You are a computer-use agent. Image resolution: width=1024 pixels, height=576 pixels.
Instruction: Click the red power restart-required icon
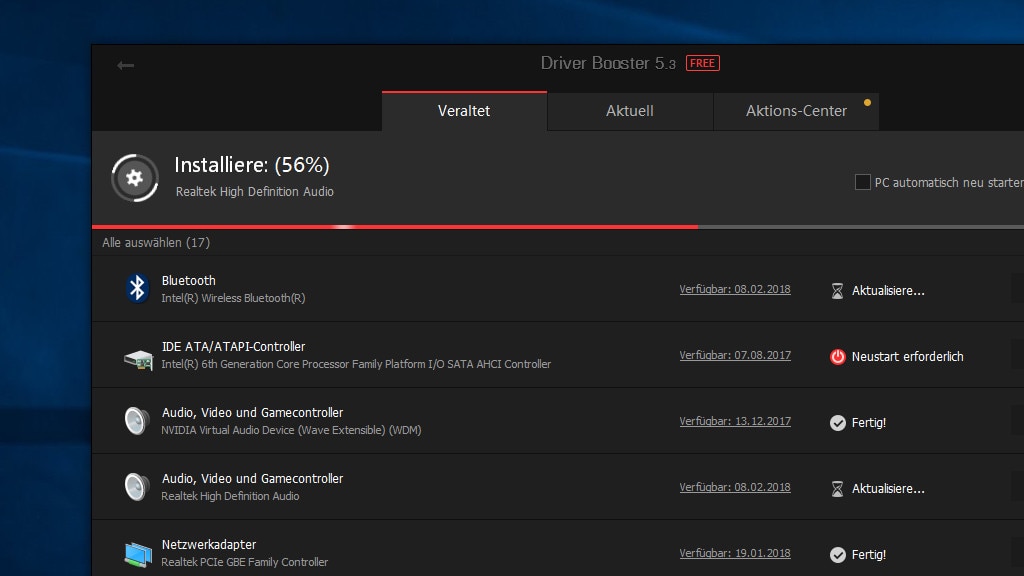(837, 357)
